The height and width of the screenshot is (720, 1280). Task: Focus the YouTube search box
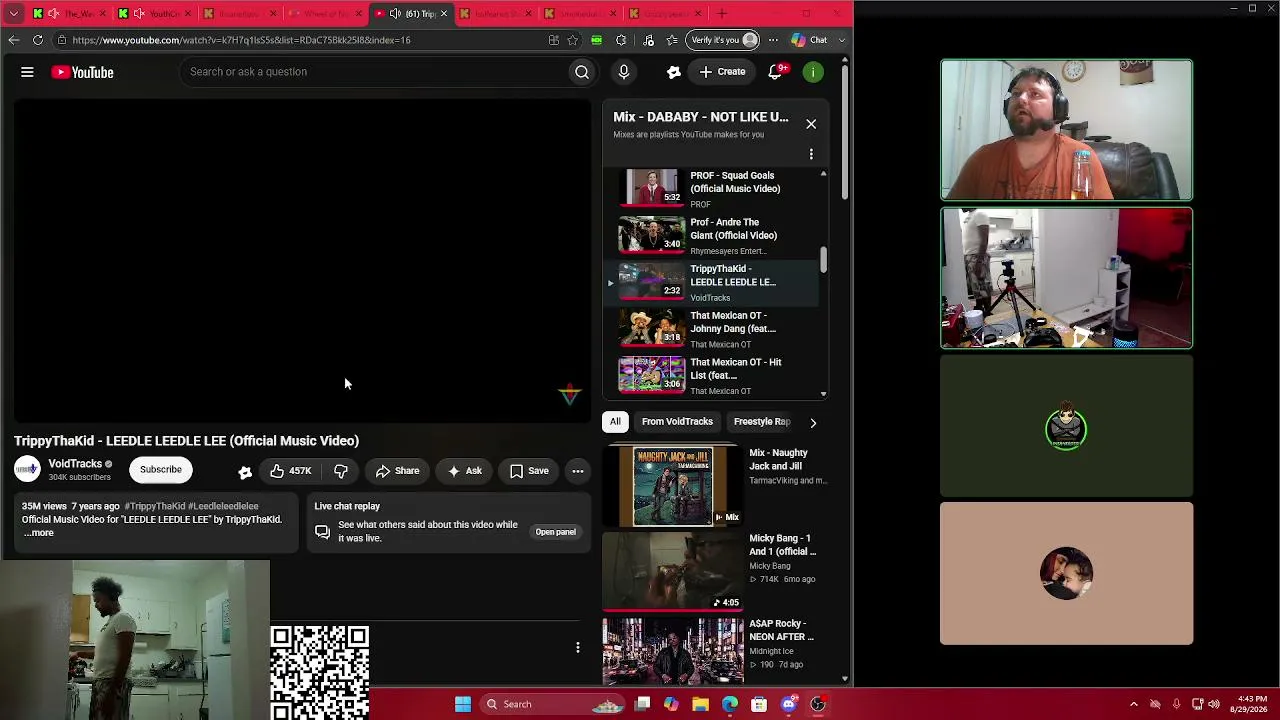pos(375,72)
